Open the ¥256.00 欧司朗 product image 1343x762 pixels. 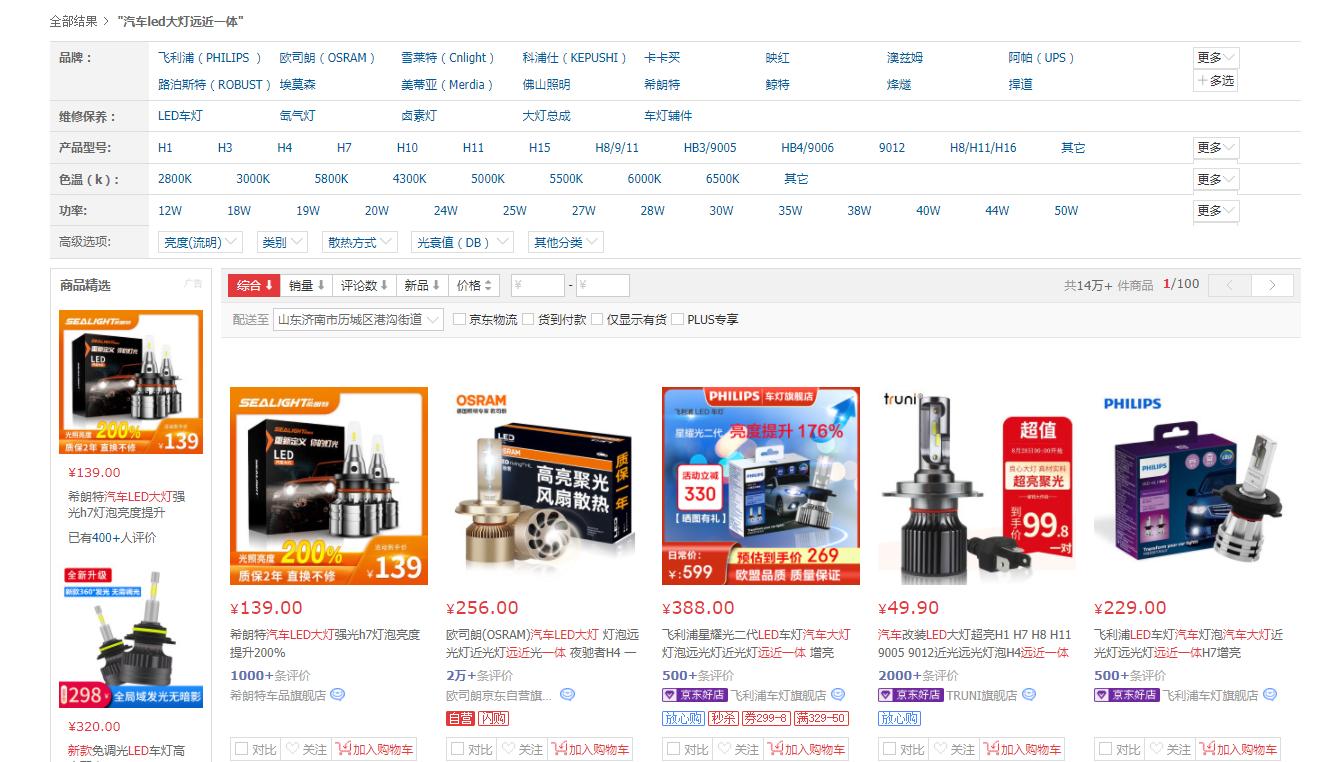pos(545,486)
